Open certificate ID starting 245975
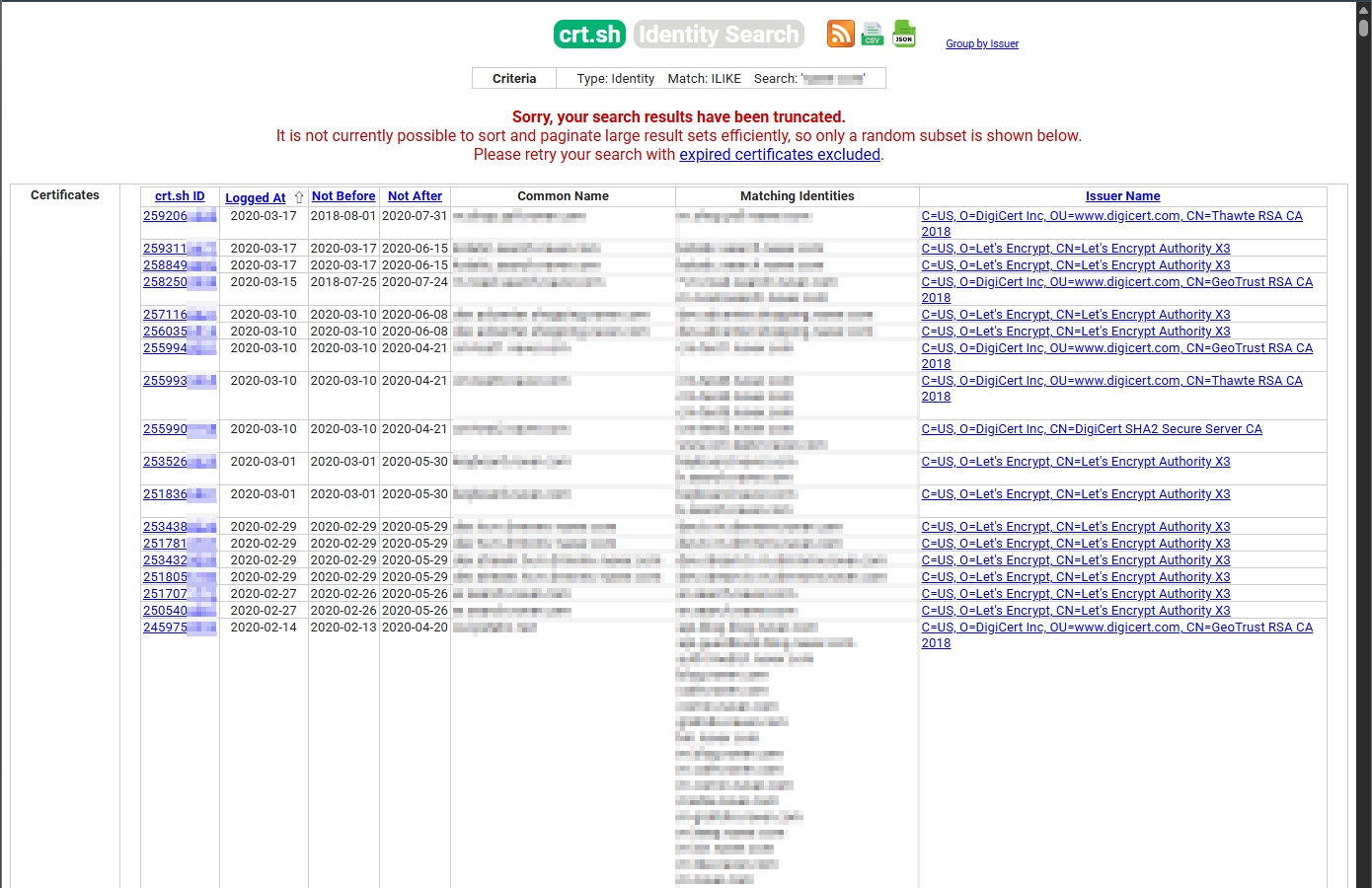Image resolution: width=1372 pixels, height=888 pixels. click(x=180, y=628)
